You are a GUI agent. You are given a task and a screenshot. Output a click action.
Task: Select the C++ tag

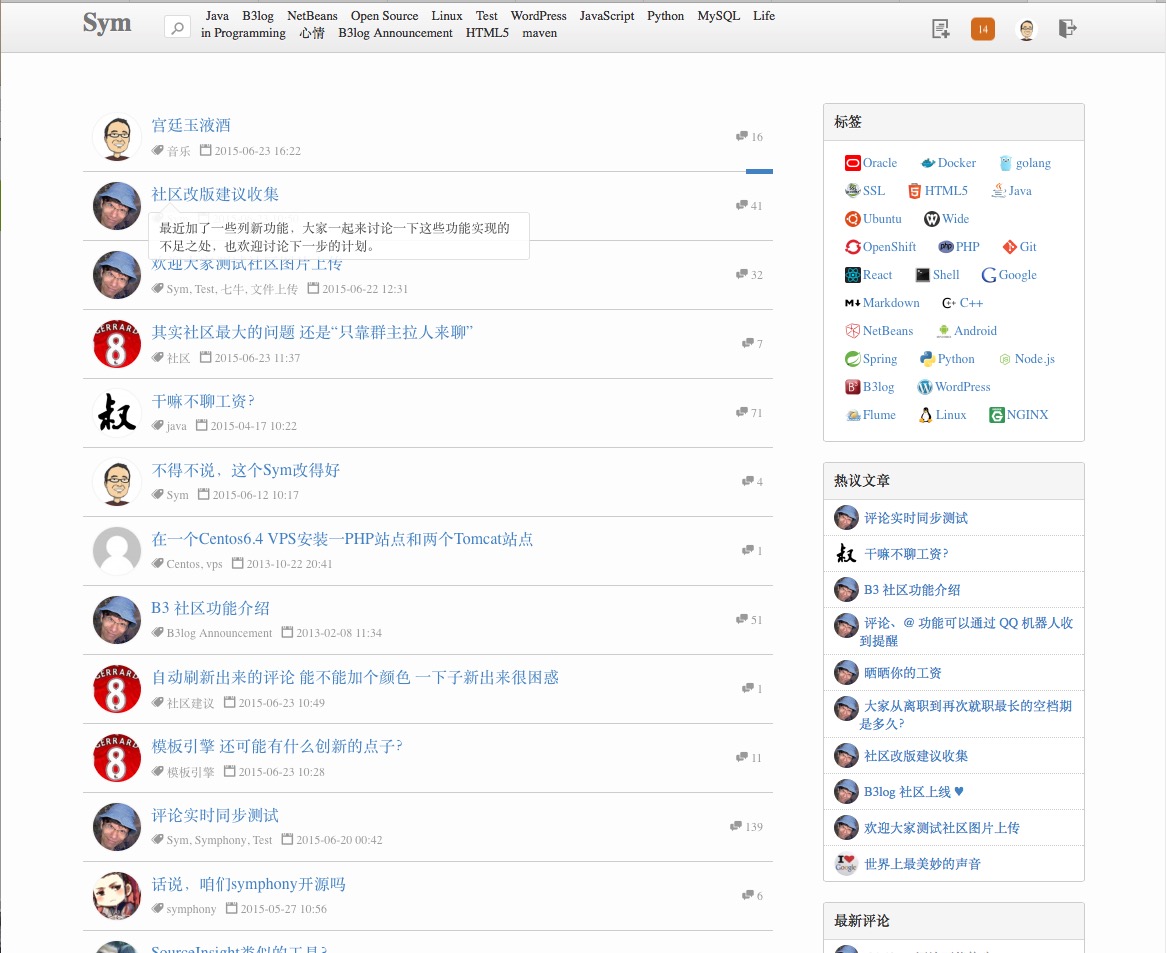tap(962, 303)
